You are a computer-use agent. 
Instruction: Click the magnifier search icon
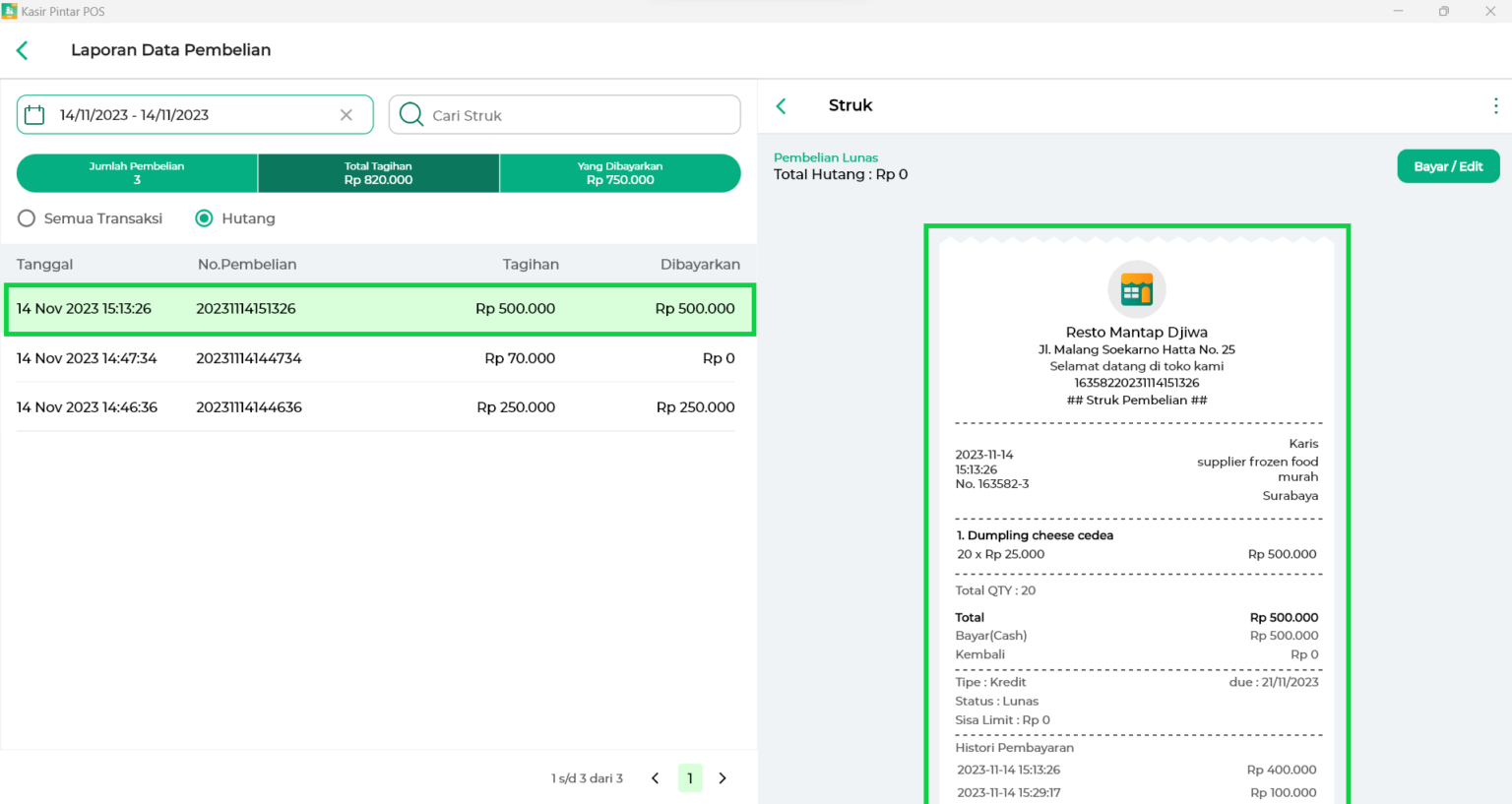coord(411,115)
